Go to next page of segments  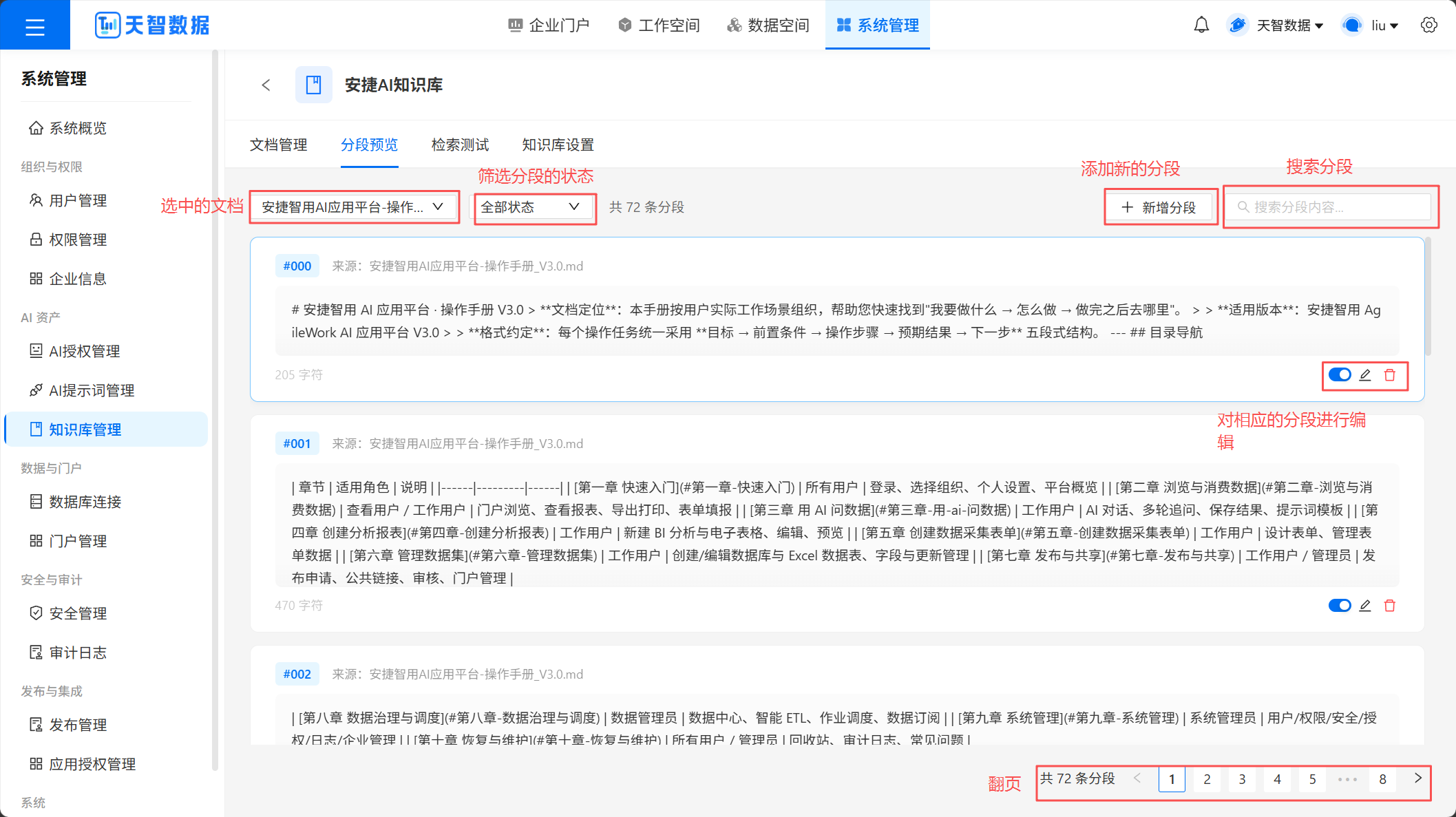tap(1418, 778)
